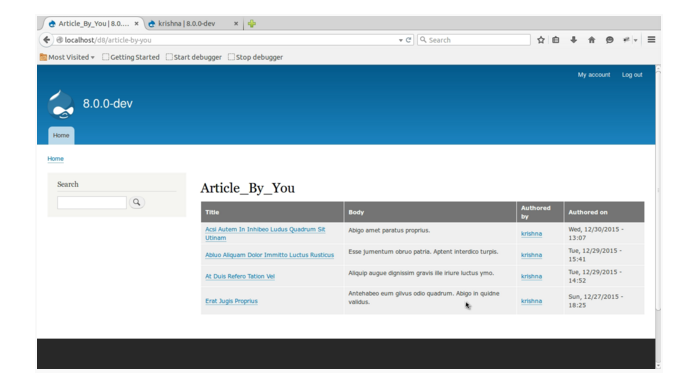Open new tab with green plus
The image size is (683, 387).
pos(252,24)
